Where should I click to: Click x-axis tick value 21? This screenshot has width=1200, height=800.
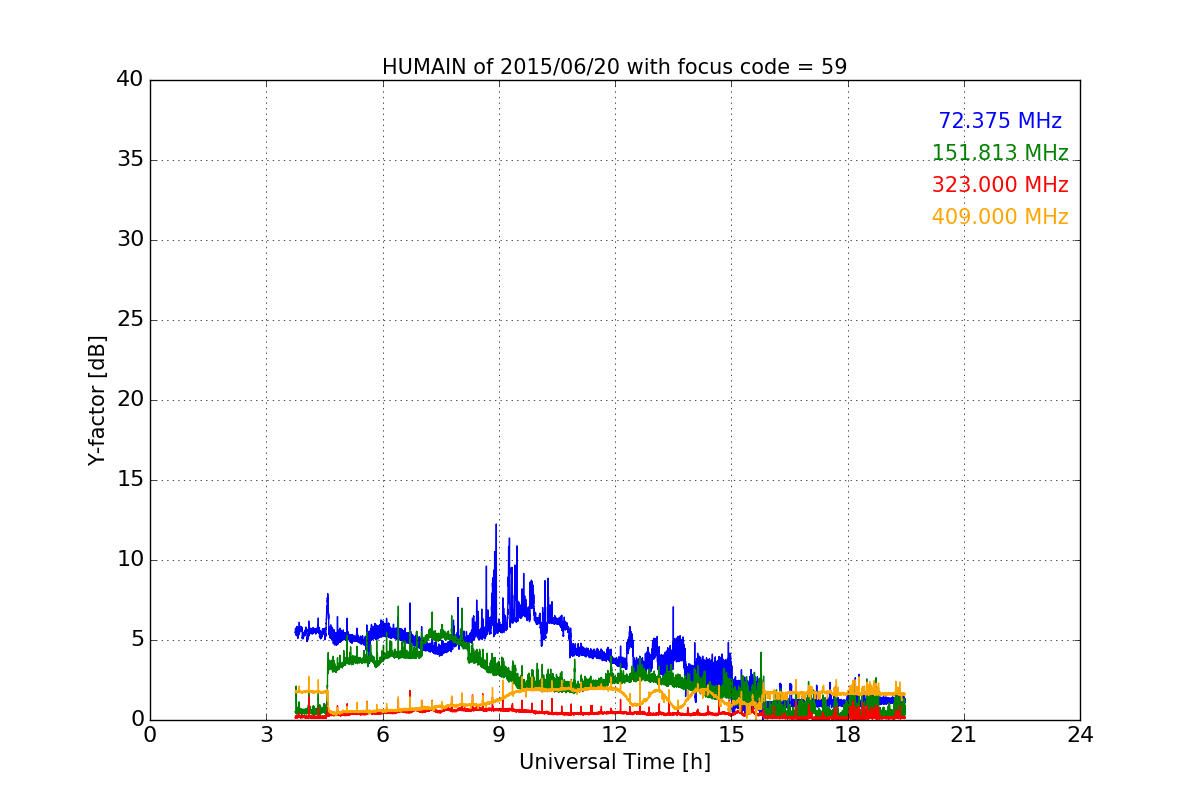click(x=964, y=735)
